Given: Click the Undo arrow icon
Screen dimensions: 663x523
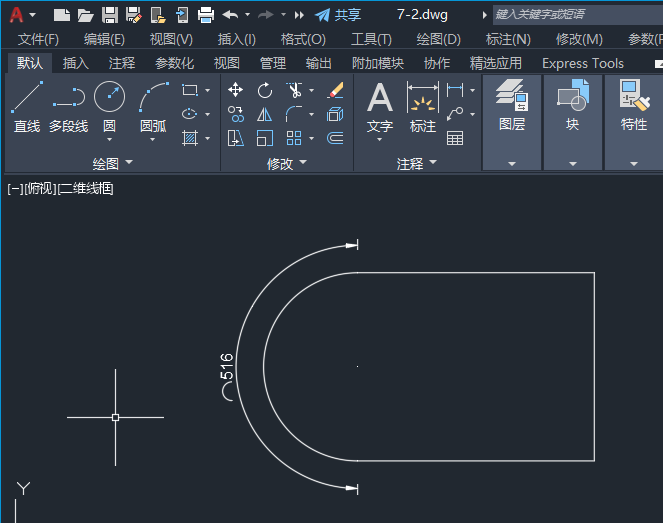Looking at the screenshot, I should click(x=230, y=15).
